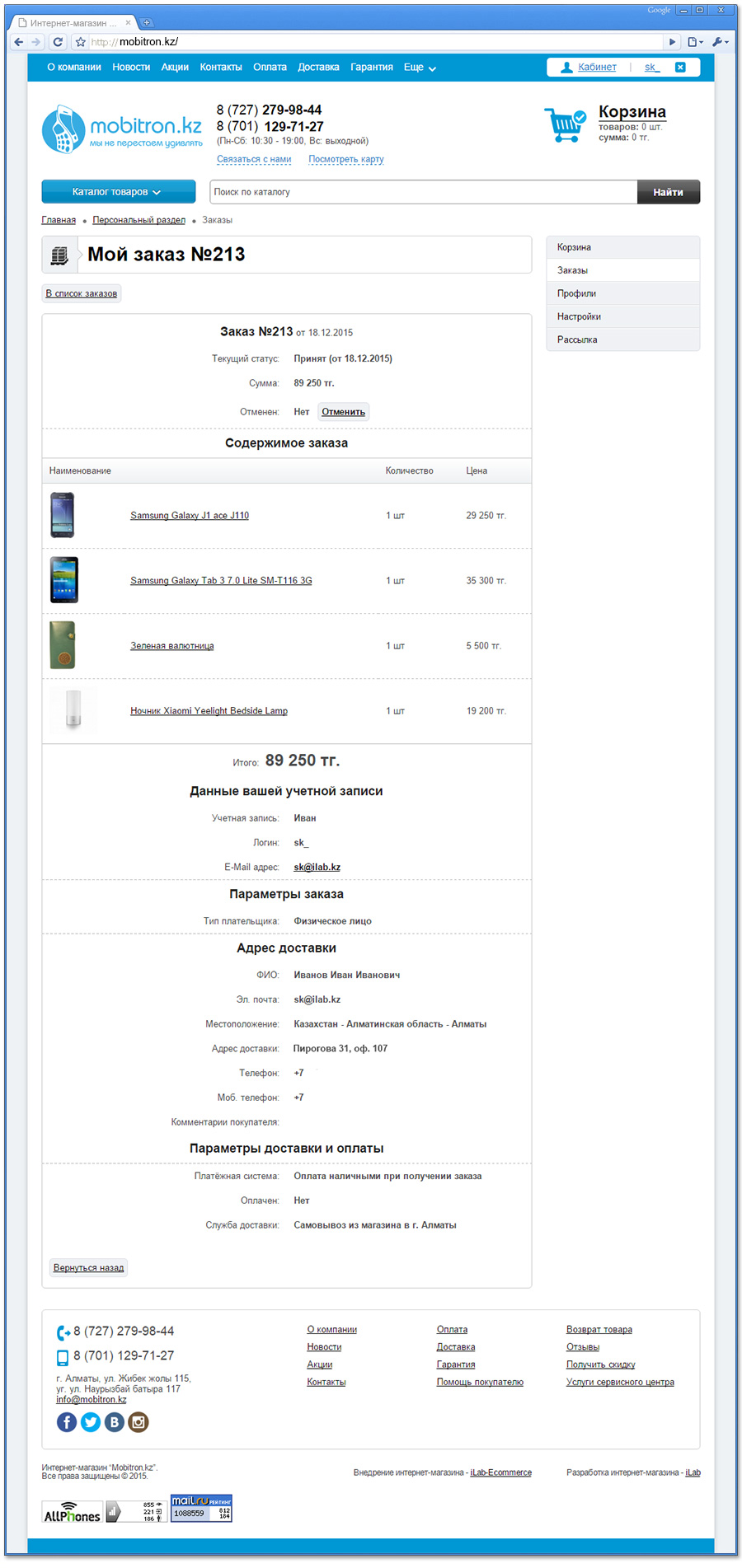Click the logout X icon next to sk_
This screenshot has height=1568, width=742.
coord(680,68)
